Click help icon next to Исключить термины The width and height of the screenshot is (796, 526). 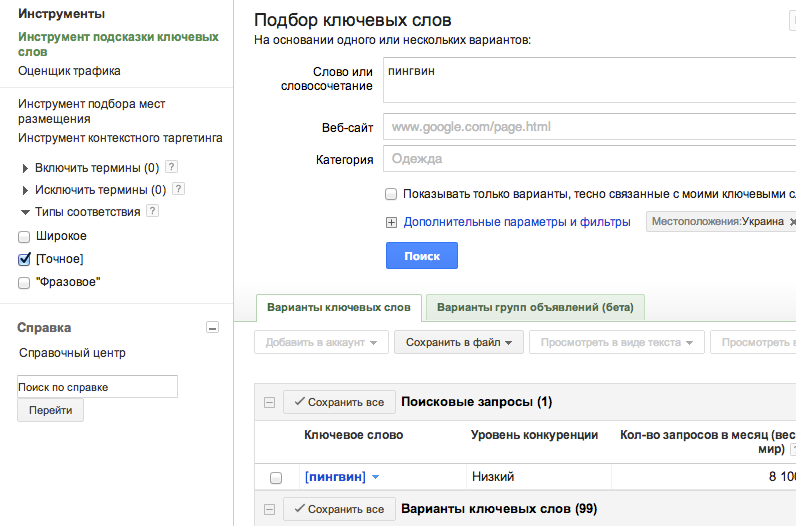(x=178, y=189)
